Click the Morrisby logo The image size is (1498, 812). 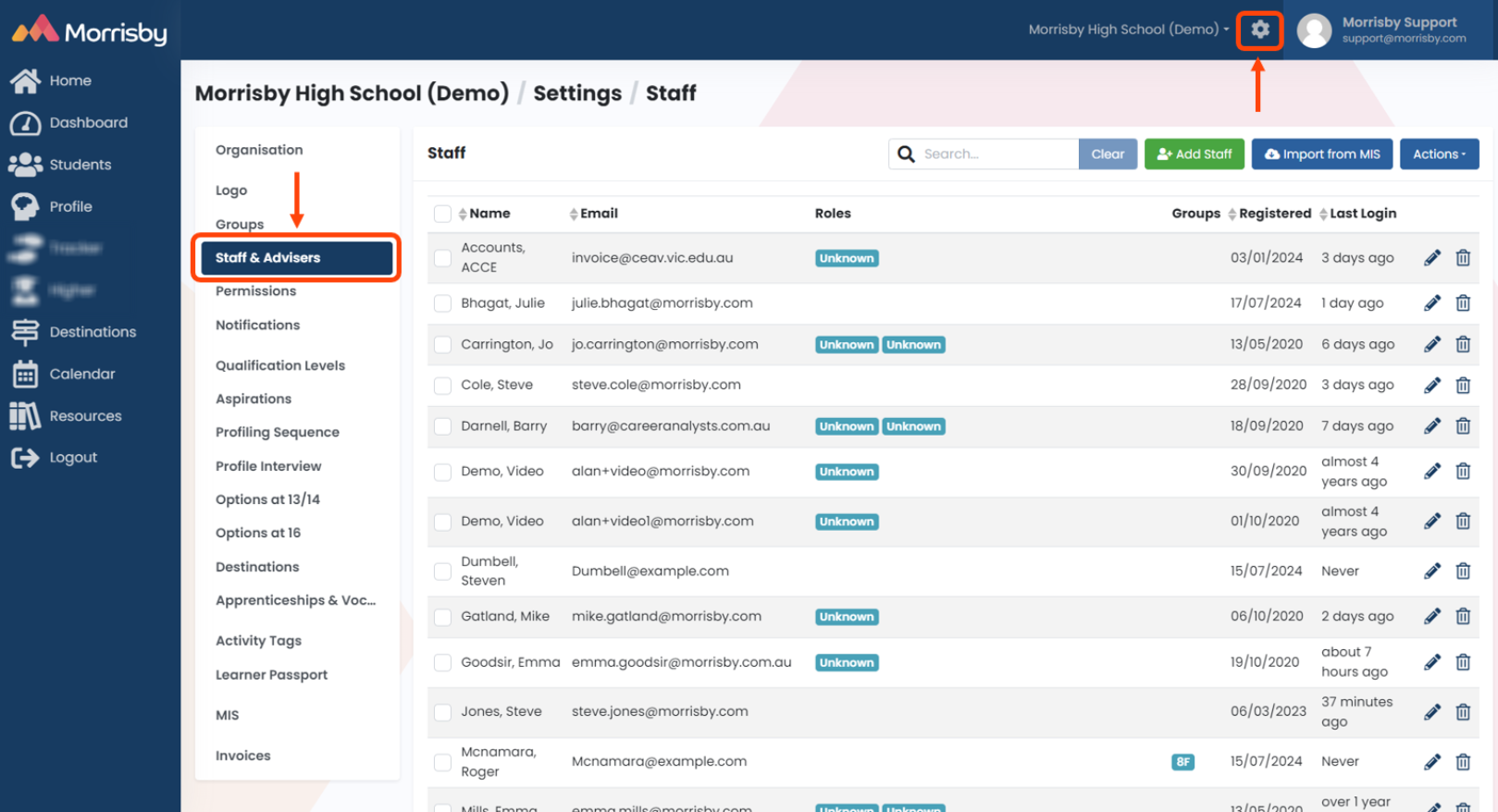pyautogui.click(x=89, y=31)
